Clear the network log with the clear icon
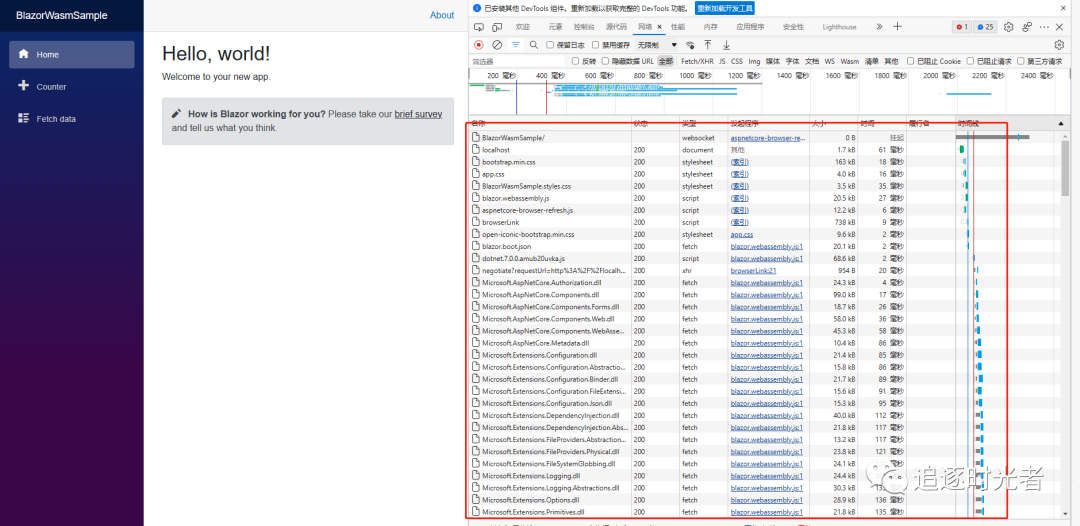1080x526 pixels. (497, 45)
